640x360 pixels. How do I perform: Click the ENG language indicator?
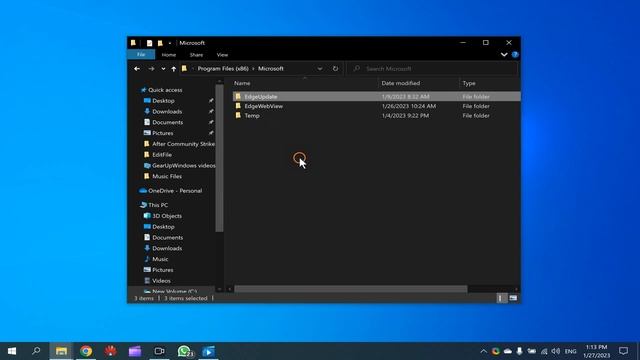tap(571, 351)
